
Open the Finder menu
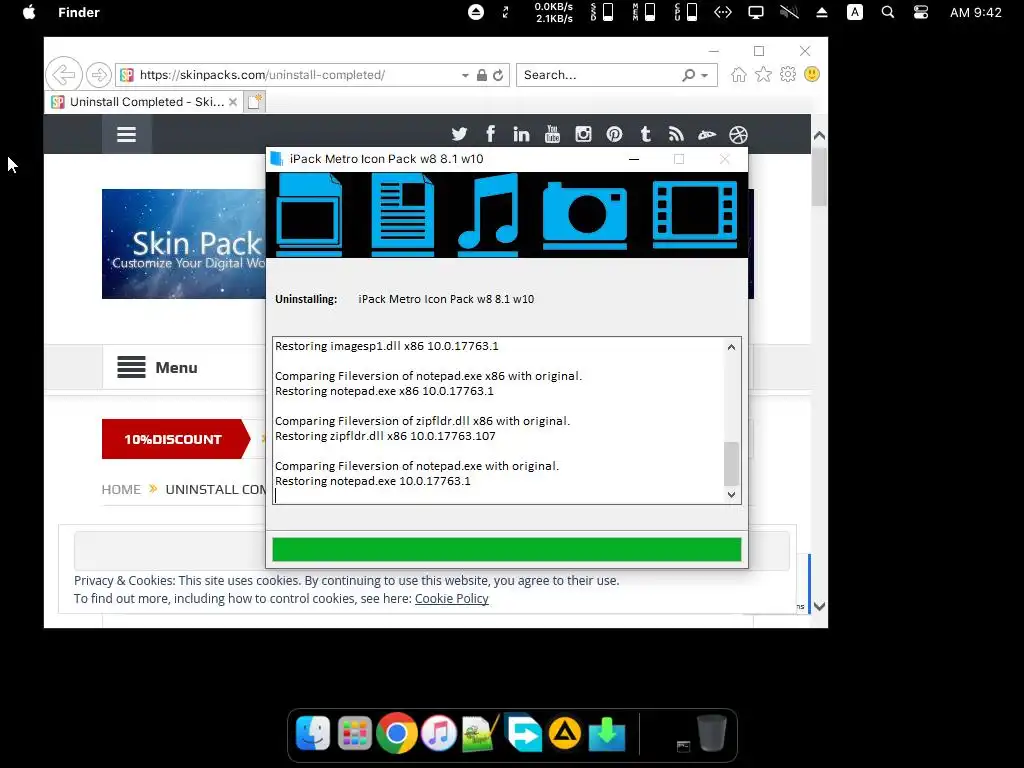(x=78, y=12)
